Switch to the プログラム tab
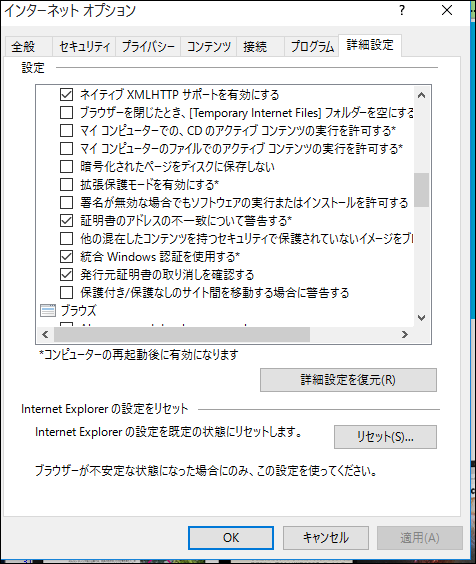This screenshot has width=476, height=564. pyautogui.click(x=312, y=47)
